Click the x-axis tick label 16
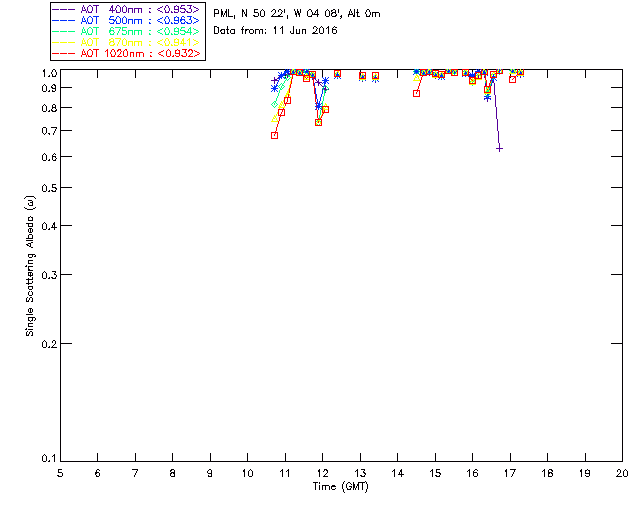The width and height of the screenshot is (640, 512). (x=472, y=473)
